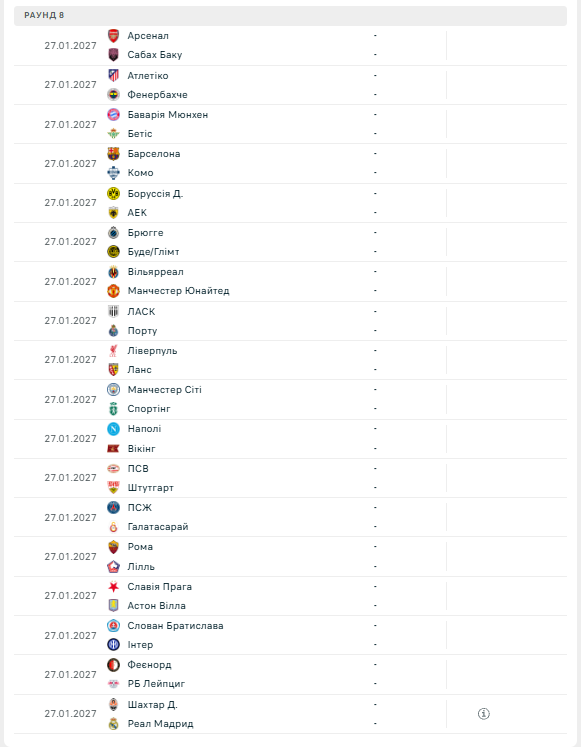Click the Inter club crest
Viewport: 581px width, 747px height.
[113, 645]
